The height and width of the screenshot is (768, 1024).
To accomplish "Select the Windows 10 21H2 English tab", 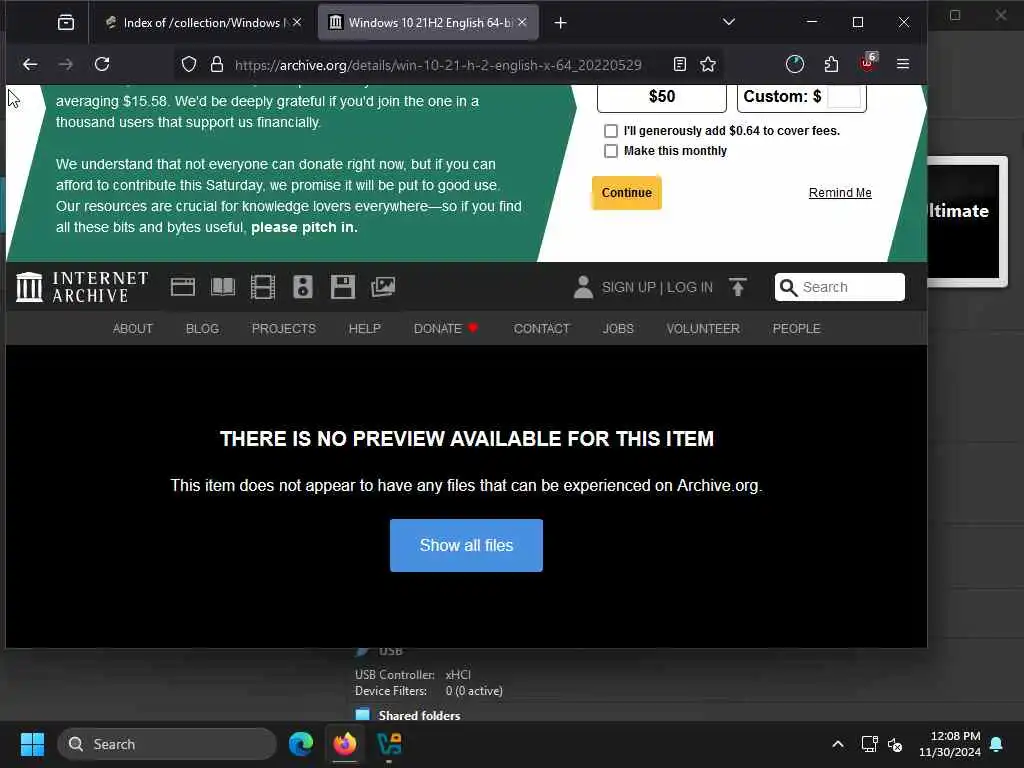I will 430,23.
